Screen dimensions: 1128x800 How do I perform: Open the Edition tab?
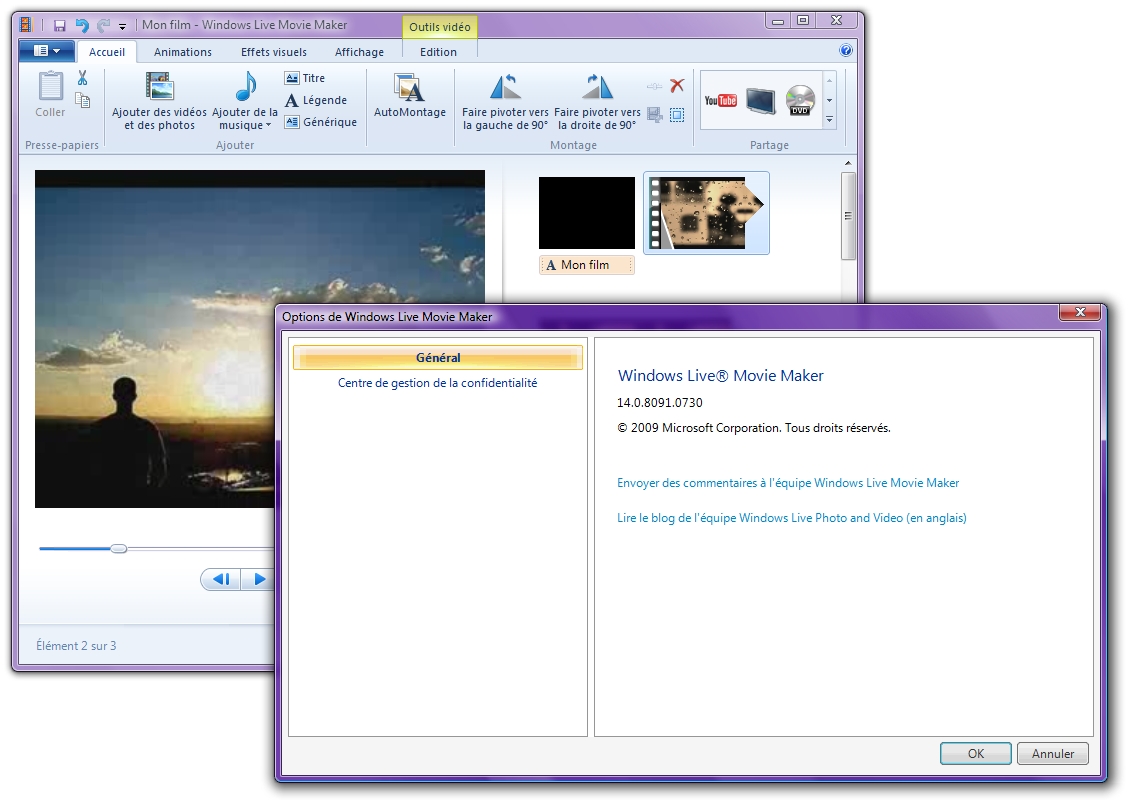(x=438, y=52)
